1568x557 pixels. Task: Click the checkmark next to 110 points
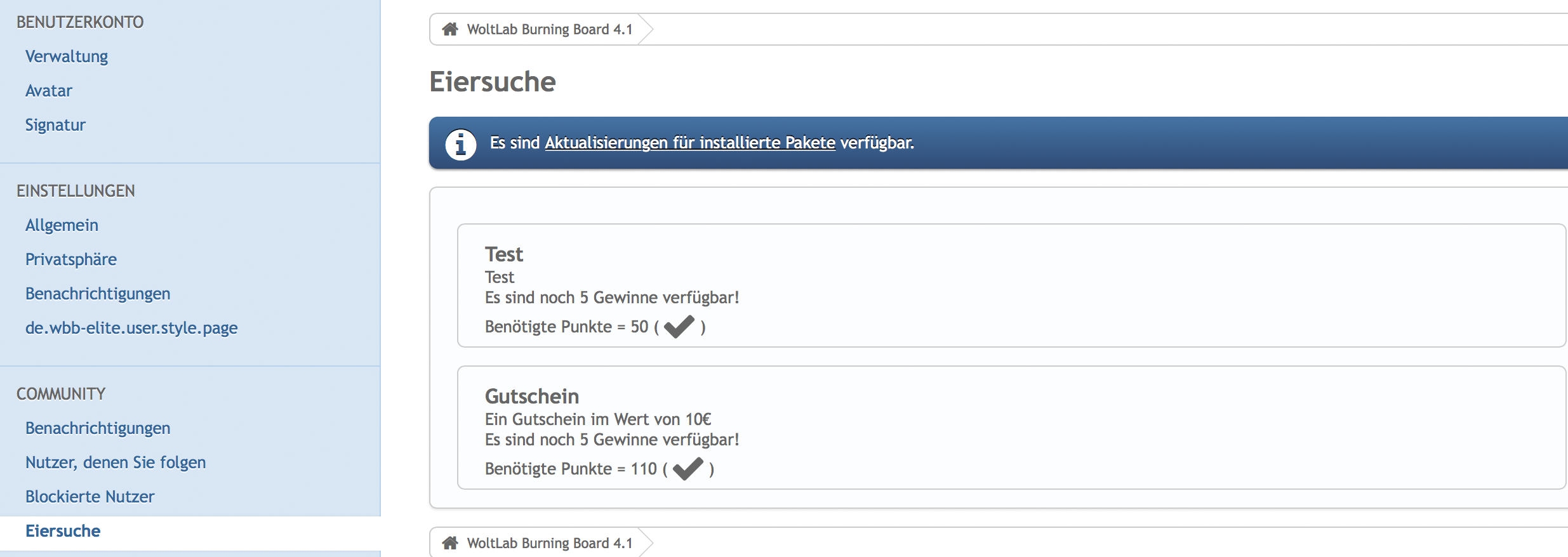click(x=688, y=469)
